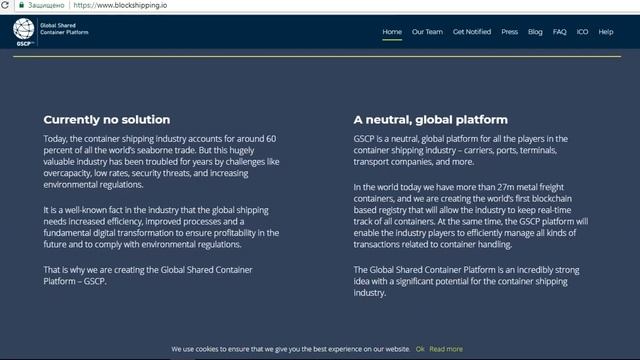Image resolution: width=640 pixels, height=360 pixels.
Task: Click the GSCP globe logo
Action: [x=24, y=31]
